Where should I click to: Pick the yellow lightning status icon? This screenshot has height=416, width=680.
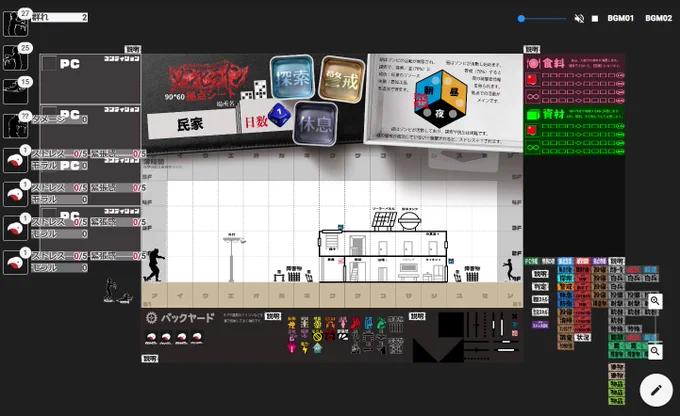click(304, 348)
